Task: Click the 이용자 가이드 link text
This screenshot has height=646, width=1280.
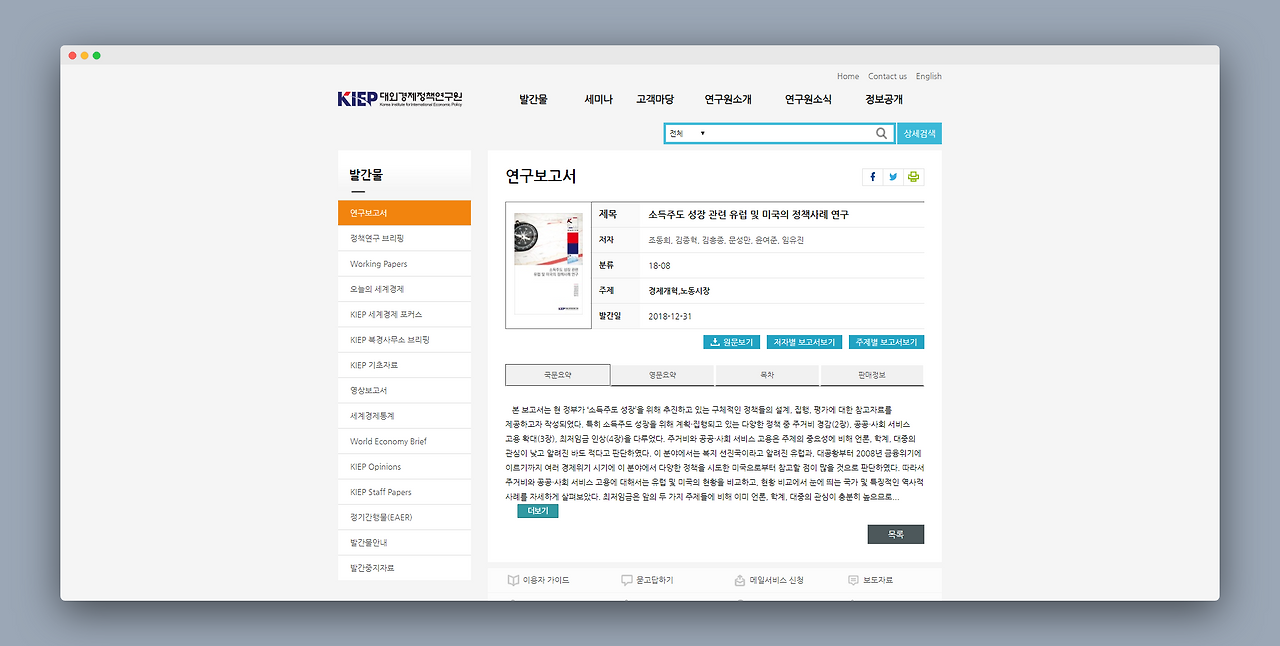Action: pyautogui.click(x=546, y=580)
